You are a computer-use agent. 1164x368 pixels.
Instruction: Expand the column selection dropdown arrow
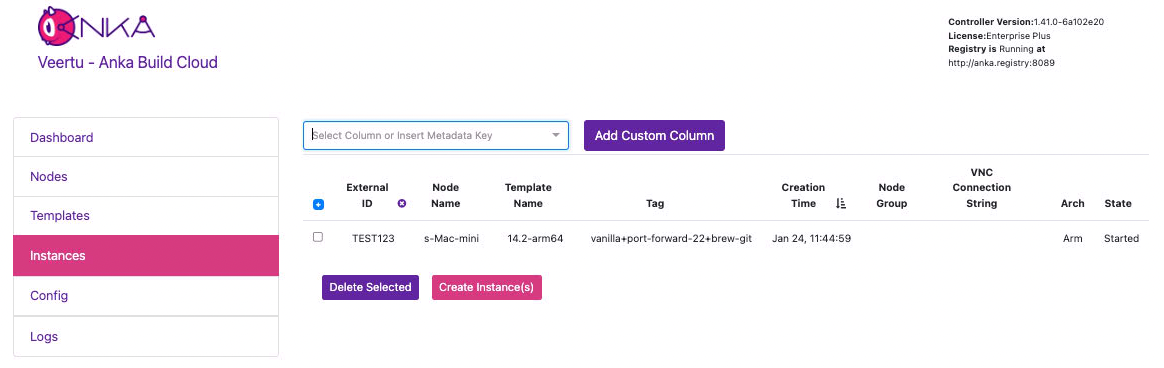tap(555, 136)
